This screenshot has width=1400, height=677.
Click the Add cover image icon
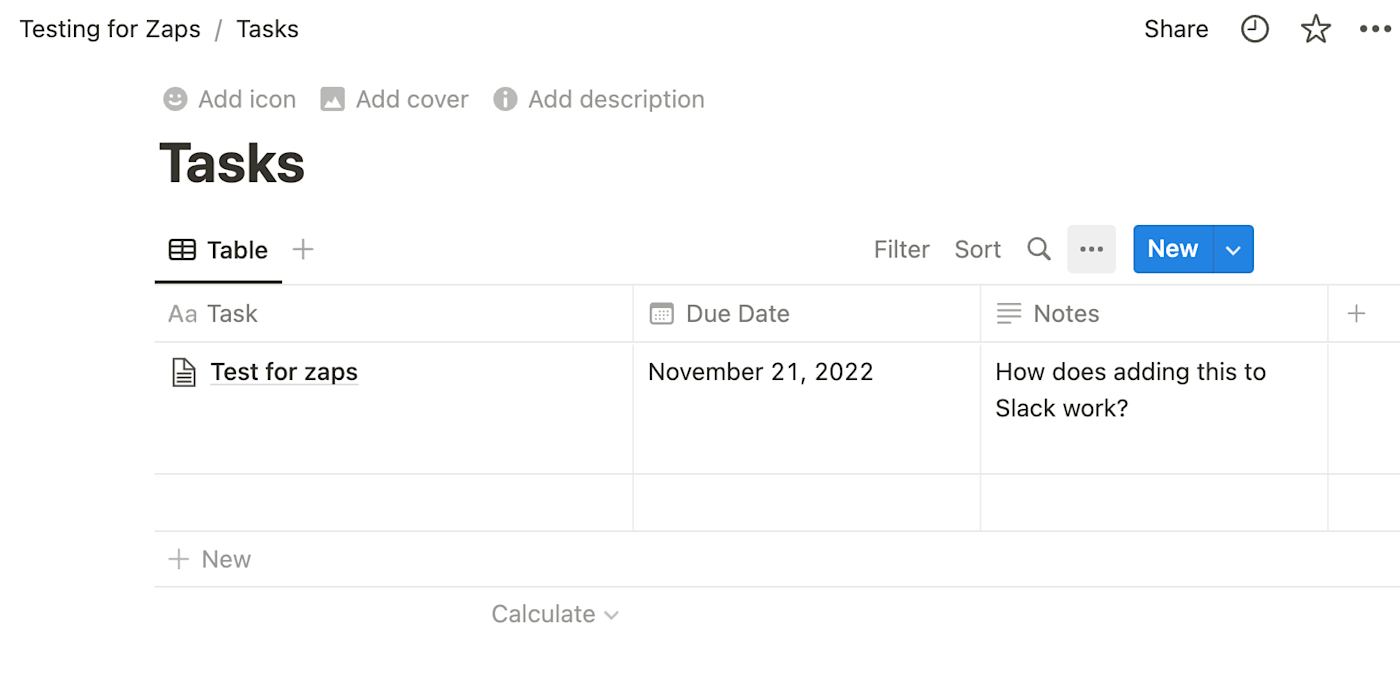pos(332,99)
